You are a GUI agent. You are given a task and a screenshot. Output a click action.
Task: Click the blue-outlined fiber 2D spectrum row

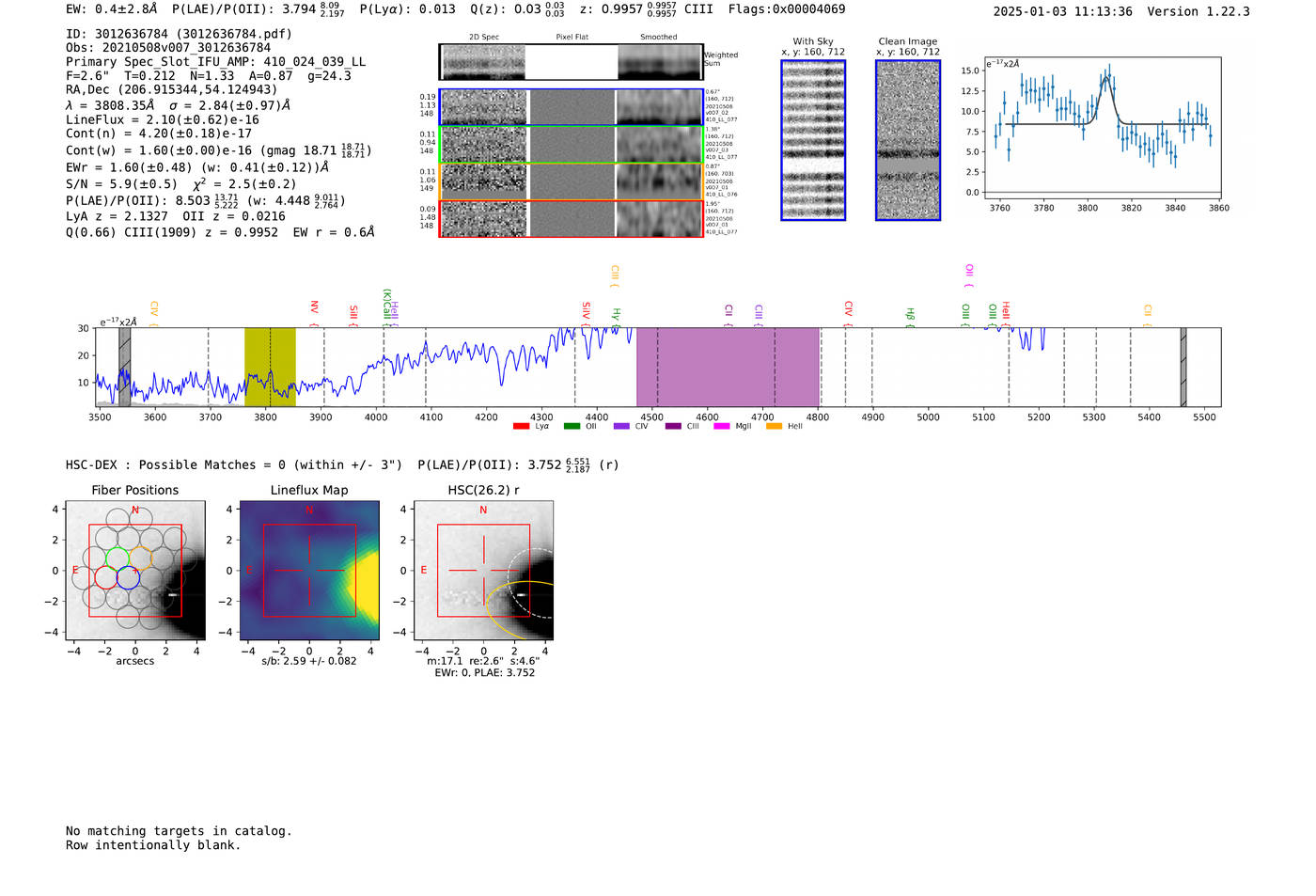(572, 107)
